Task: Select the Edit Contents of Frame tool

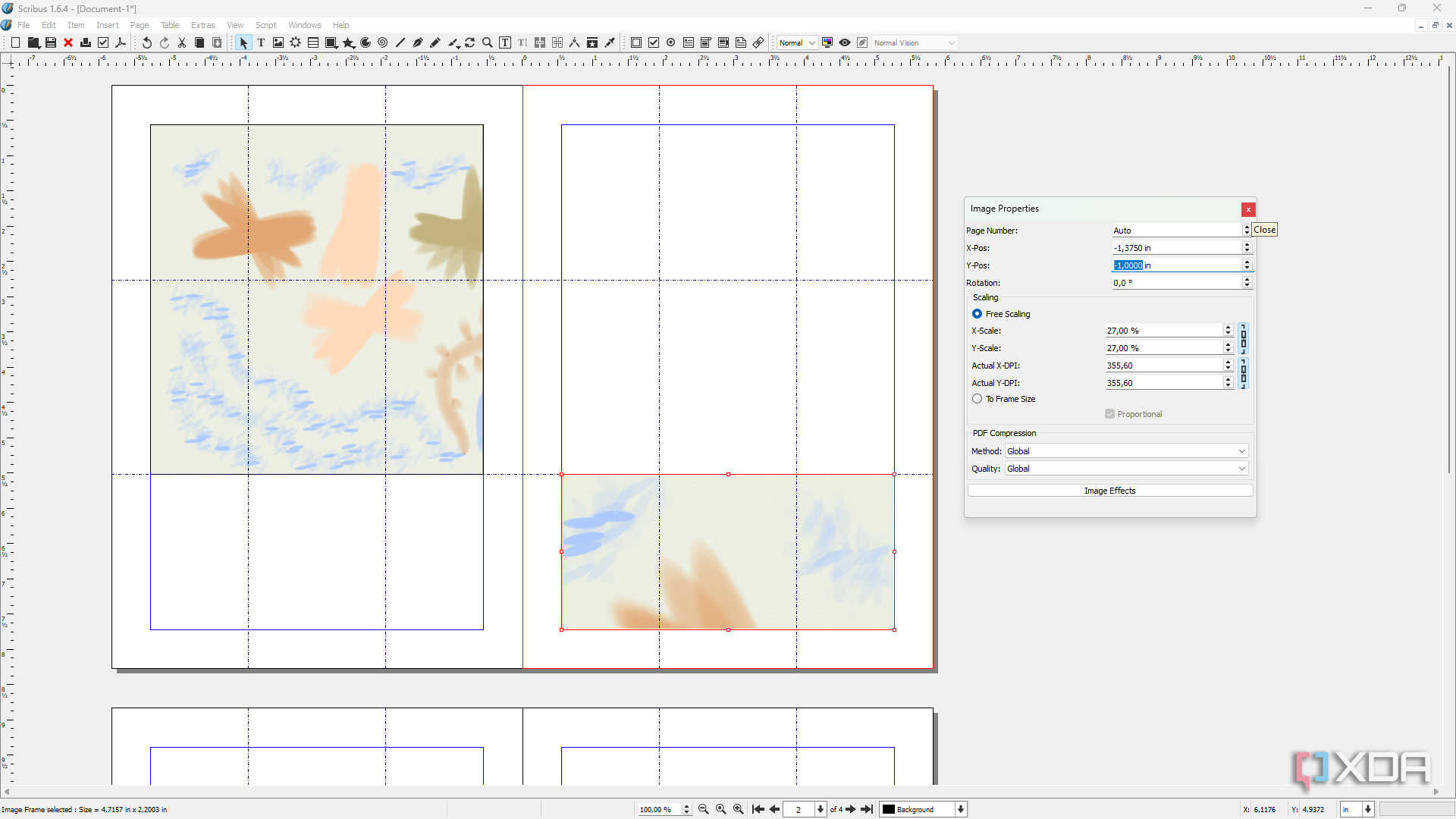Action: pyautogui.click(x=505, y=43)
